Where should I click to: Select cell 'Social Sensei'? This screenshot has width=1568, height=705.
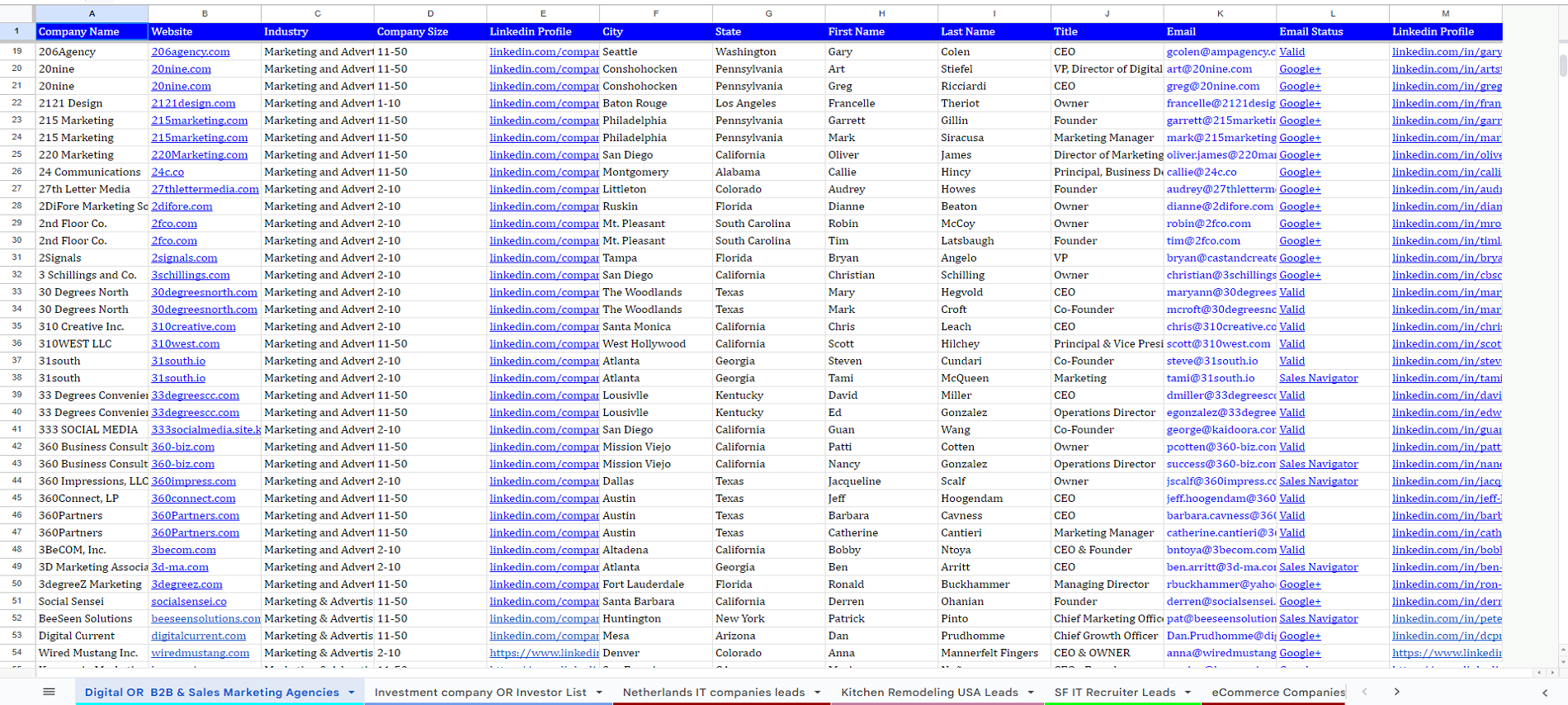[x=92, y=602]
